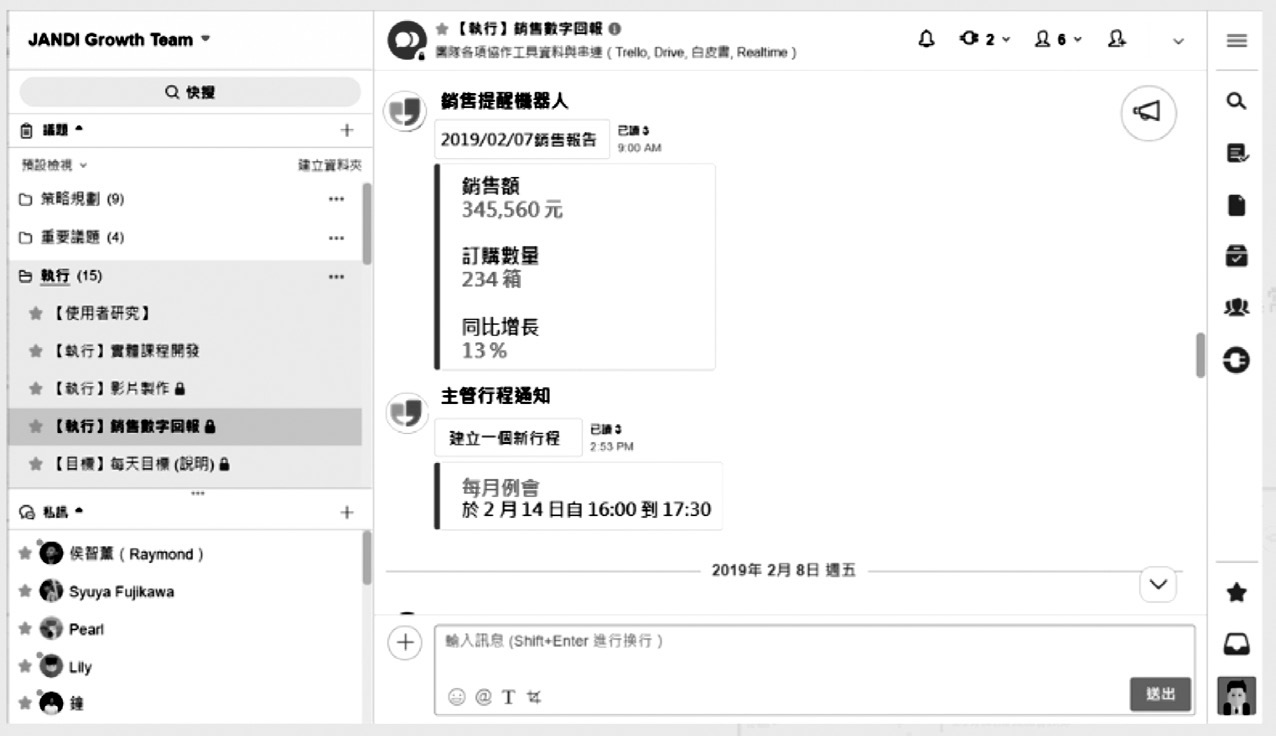Open the mentions inbox tray icon

click(1236, 646)
